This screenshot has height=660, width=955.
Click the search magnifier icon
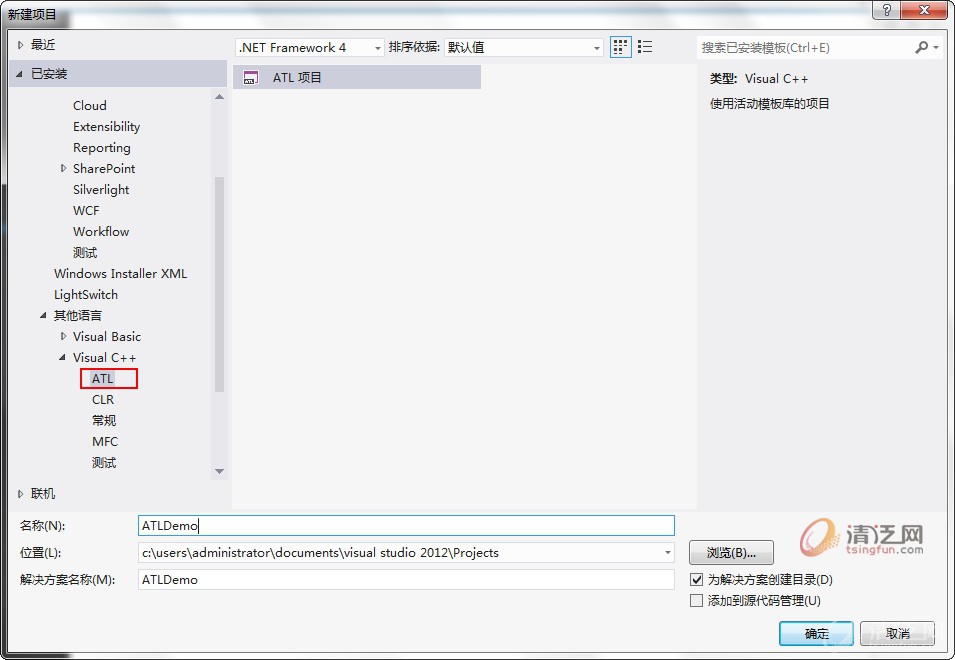coord(921,47)
